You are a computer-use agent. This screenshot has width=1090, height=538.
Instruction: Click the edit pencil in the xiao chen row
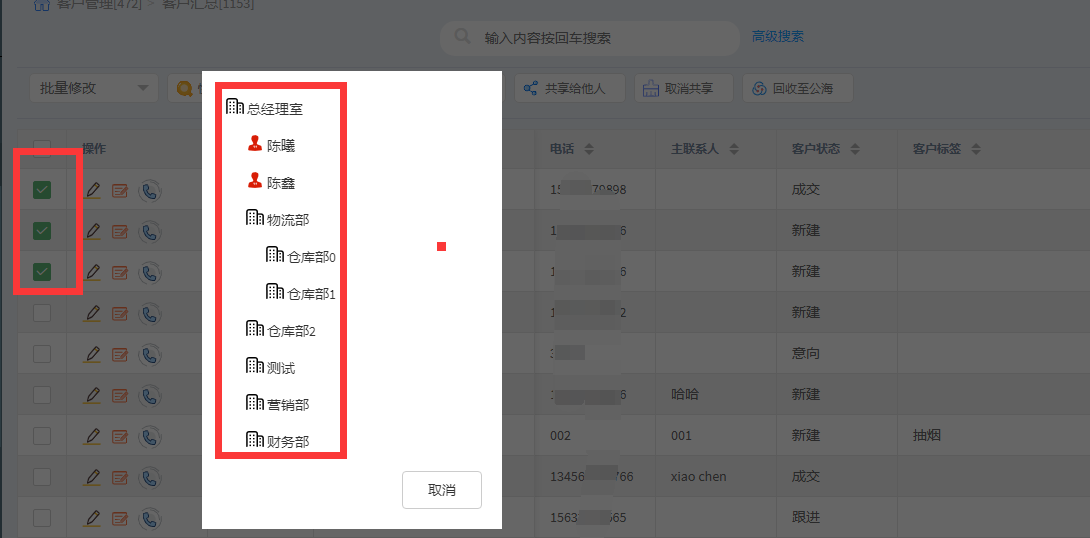click(92, 477)
